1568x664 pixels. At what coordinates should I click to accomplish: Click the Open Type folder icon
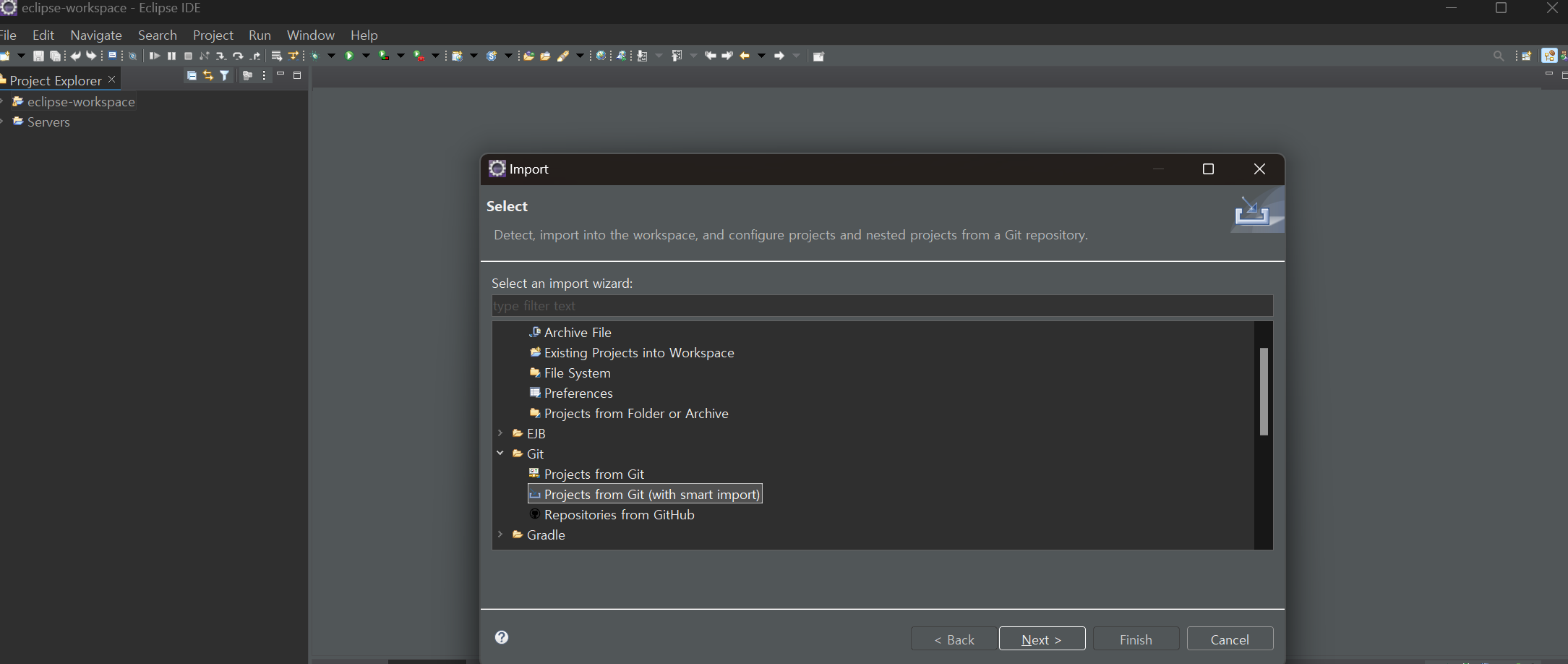coord(528,56)
